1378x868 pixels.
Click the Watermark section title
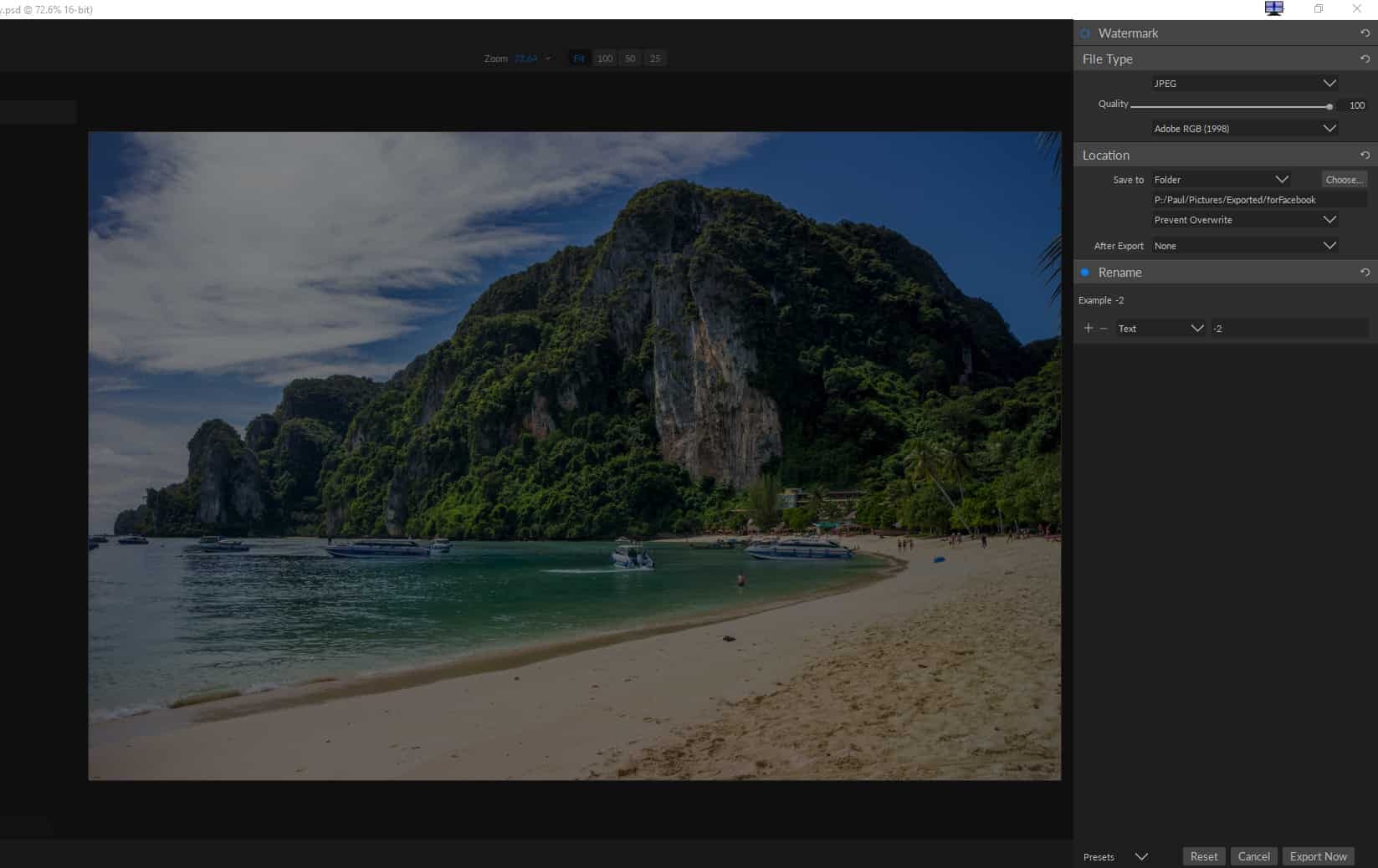[x=1128, y=33]
